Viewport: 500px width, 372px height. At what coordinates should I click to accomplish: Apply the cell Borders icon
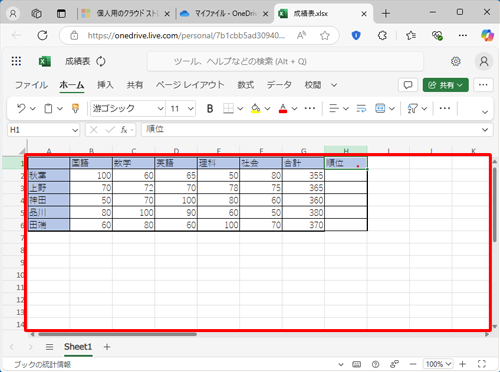(228, 108)
